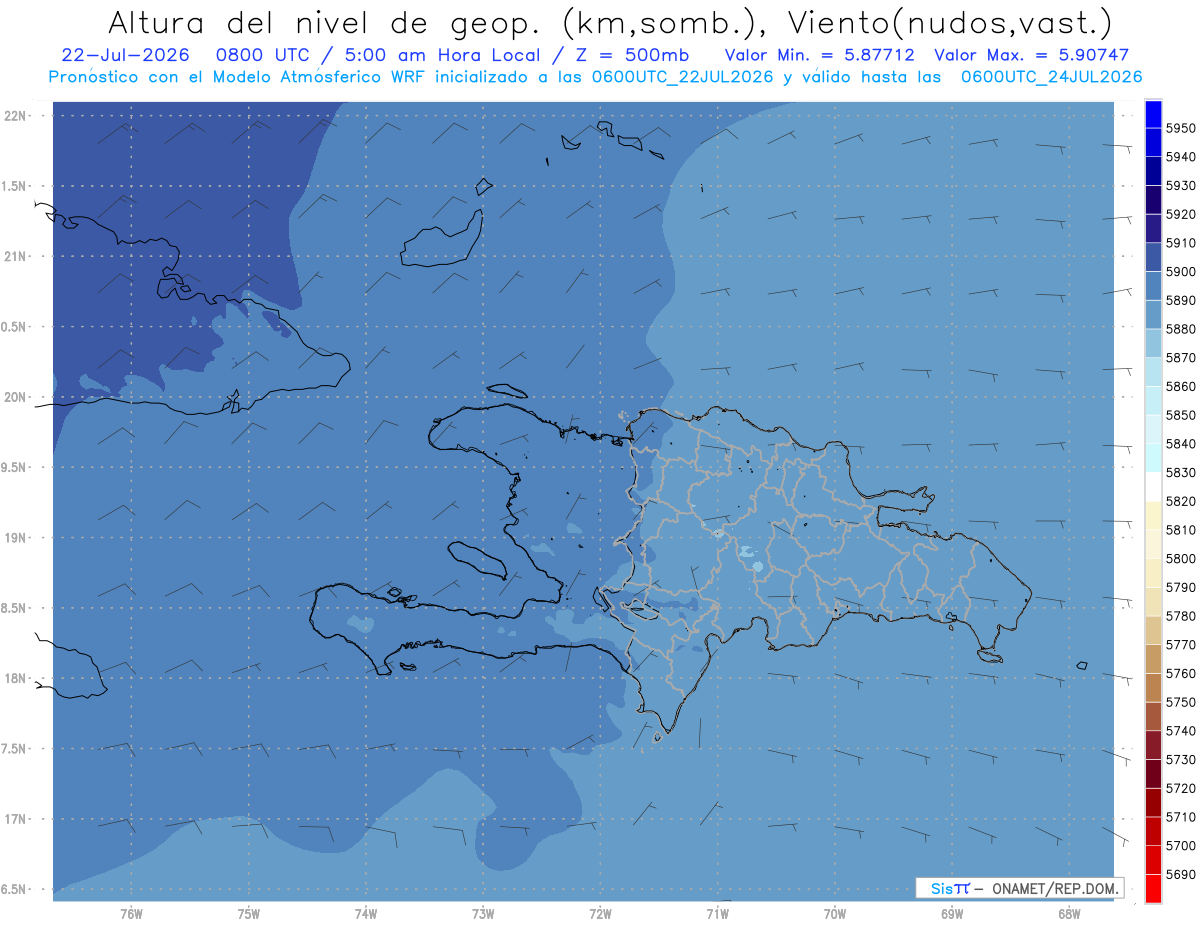Click the 20N latitude label
The width and height of the screenshot is (1200, 927).
pyautogui.click(x=16, y=397)
